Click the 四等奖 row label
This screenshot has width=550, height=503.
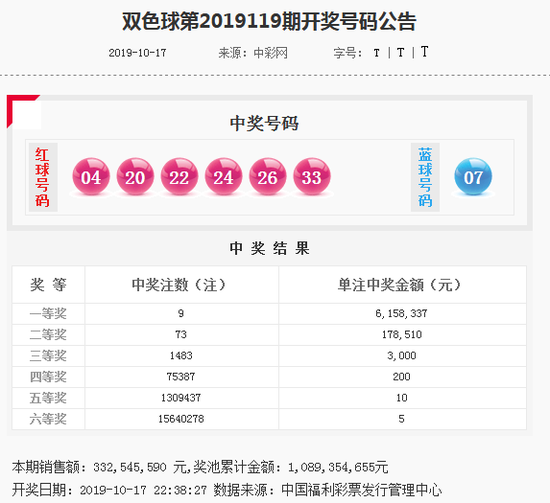tap(48, 377)
